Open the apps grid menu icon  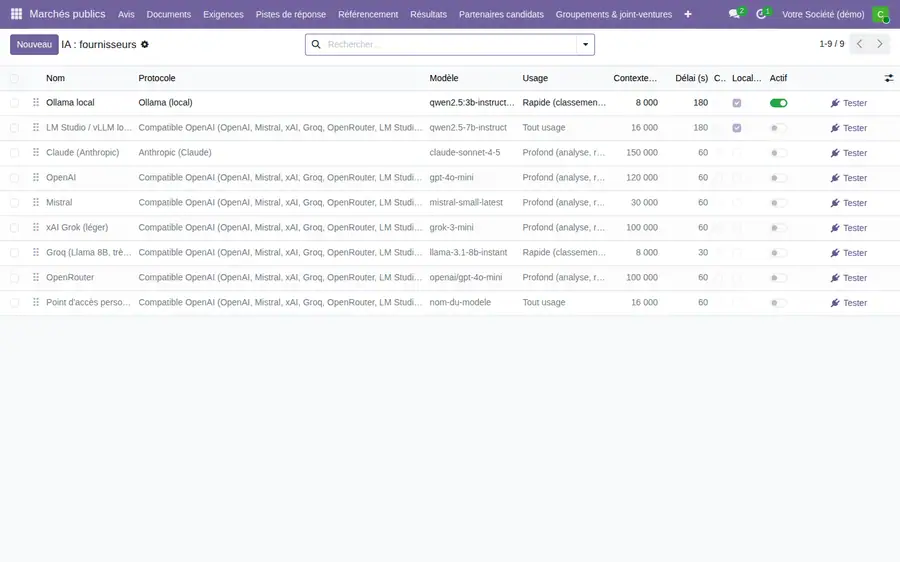[16, 14]
